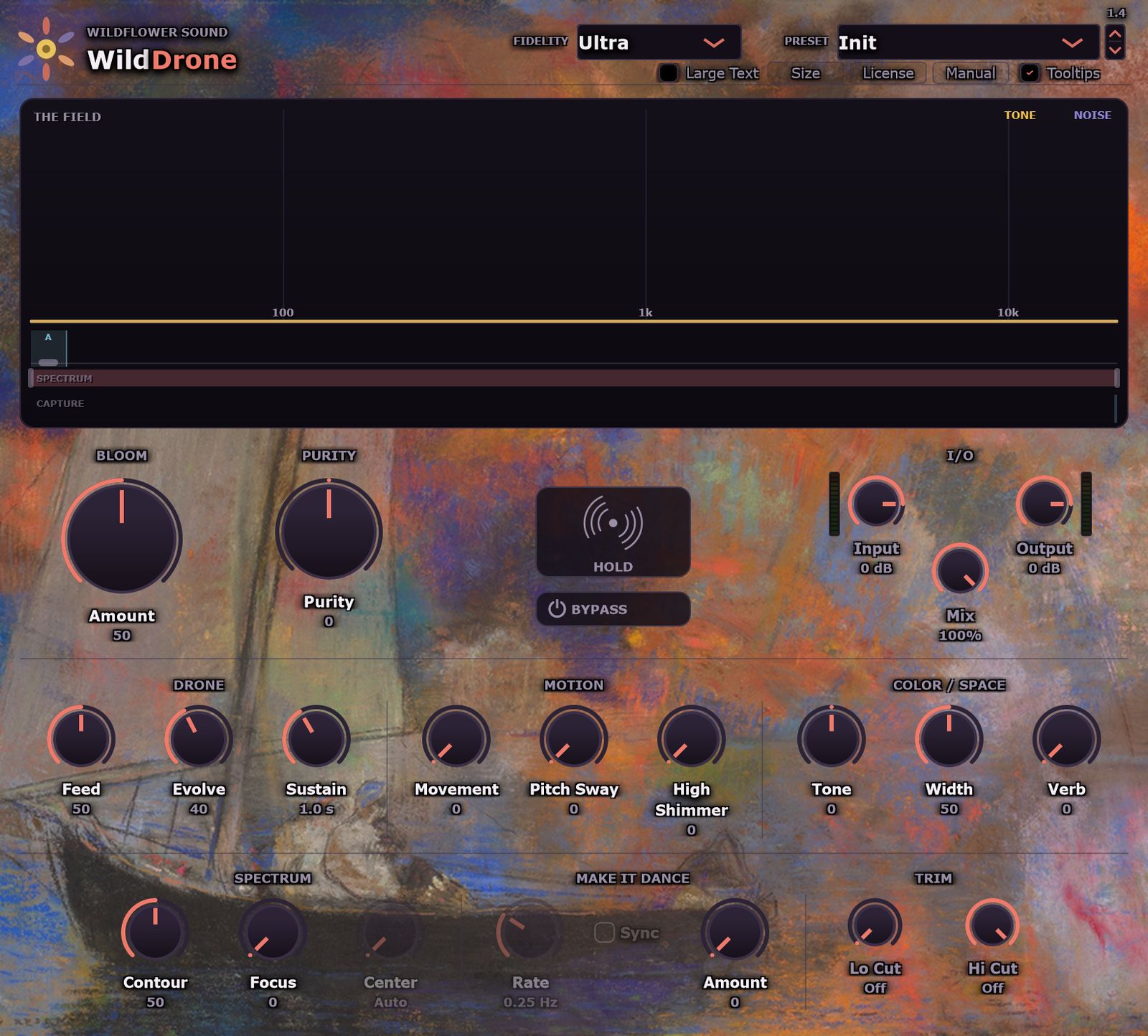Image resolution: width=1148 pixels, height=1036 pixels.
Task: Toggle the BYPASS button
Action: pyautogui.click(x=613, y=609)
